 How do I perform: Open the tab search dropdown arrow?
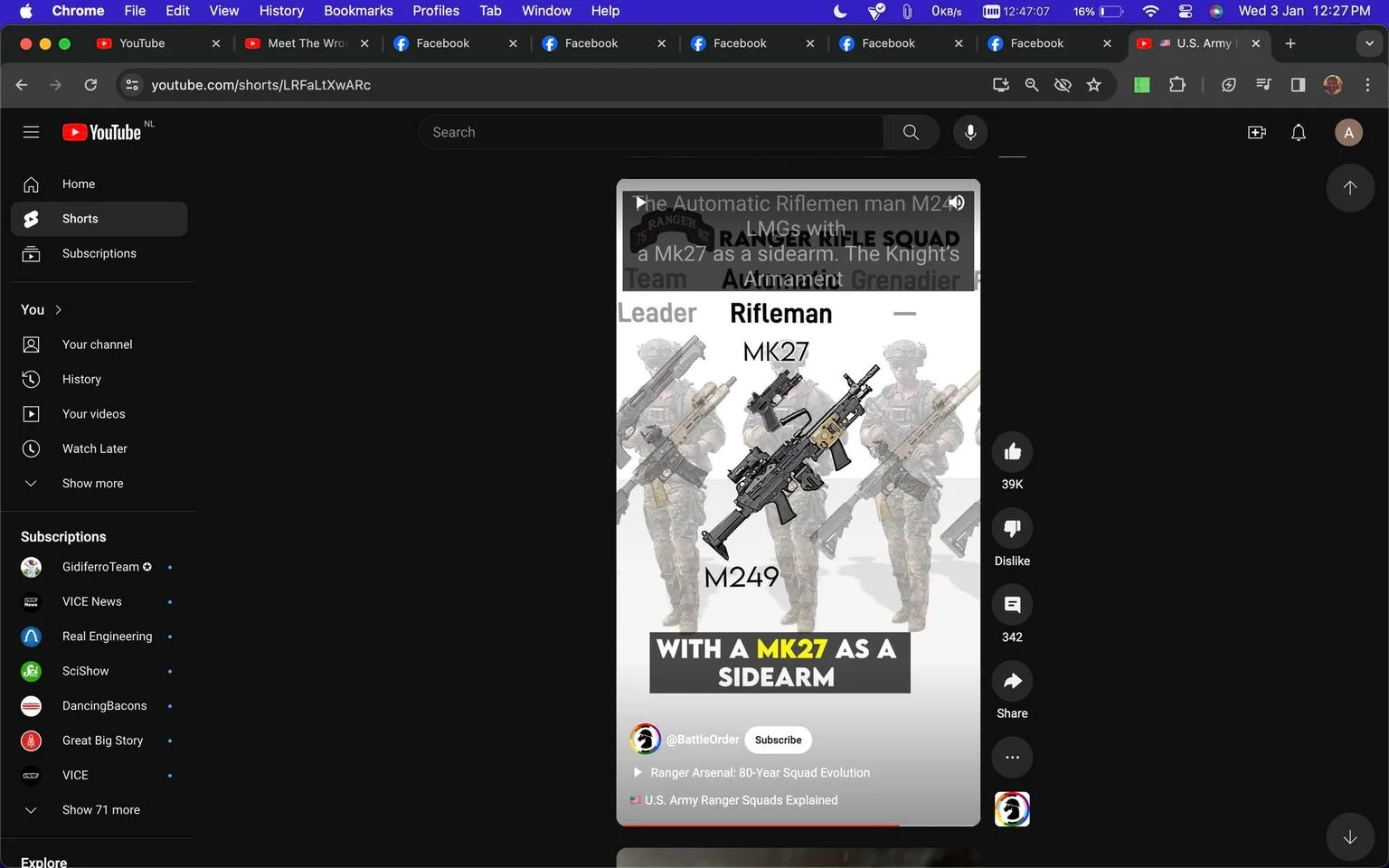coord(1368,43)
